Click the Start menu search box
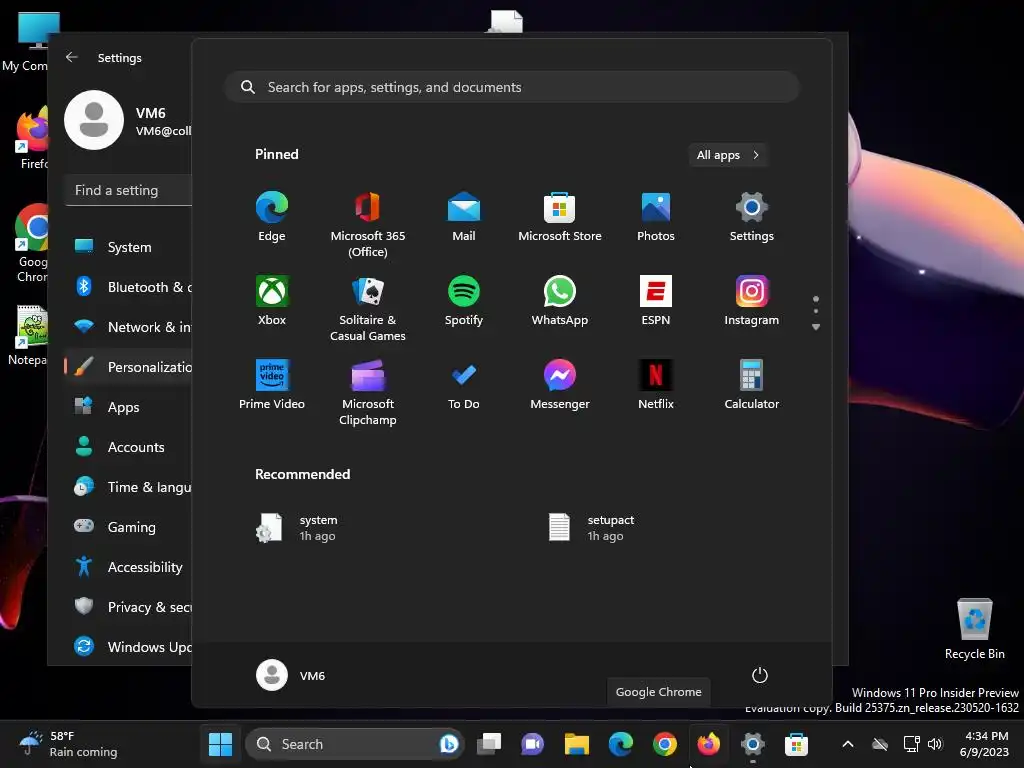The height and width of the screenshot is (768, 1024). click(512, 88)
